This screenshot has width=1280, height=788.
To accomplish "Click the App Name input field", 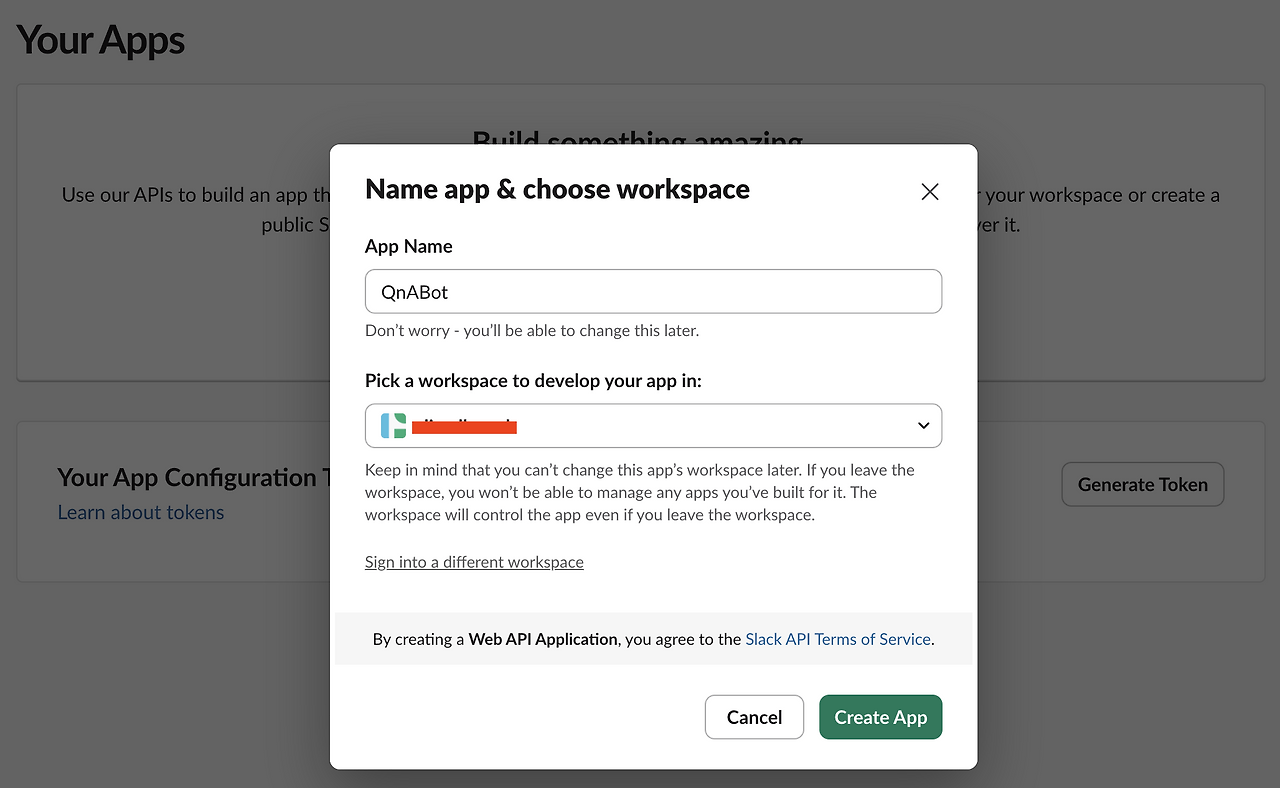I will pos(653,291).
